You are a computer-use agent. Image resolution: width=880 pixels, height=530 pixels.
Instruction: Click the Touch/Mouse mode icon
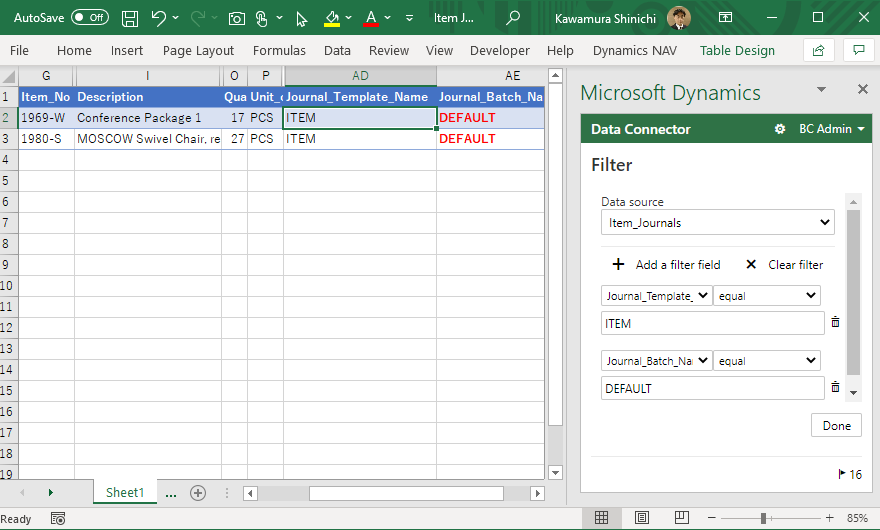point(262,19)
